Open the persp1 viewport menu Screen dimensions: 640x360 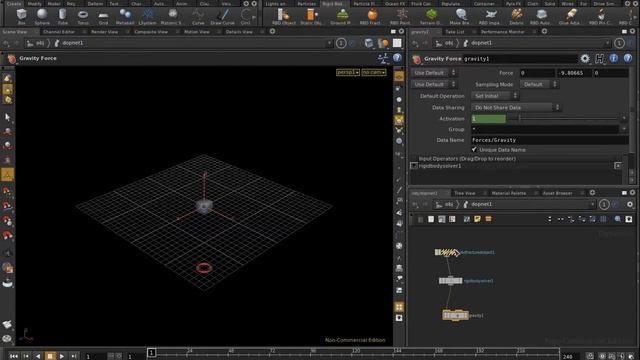click(x=348, y=72)
